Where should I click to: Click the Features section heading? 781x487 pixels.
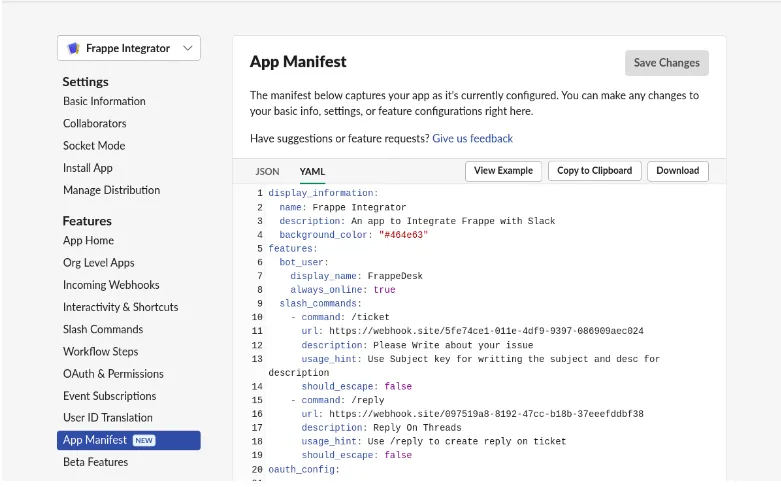click(87, 221)
